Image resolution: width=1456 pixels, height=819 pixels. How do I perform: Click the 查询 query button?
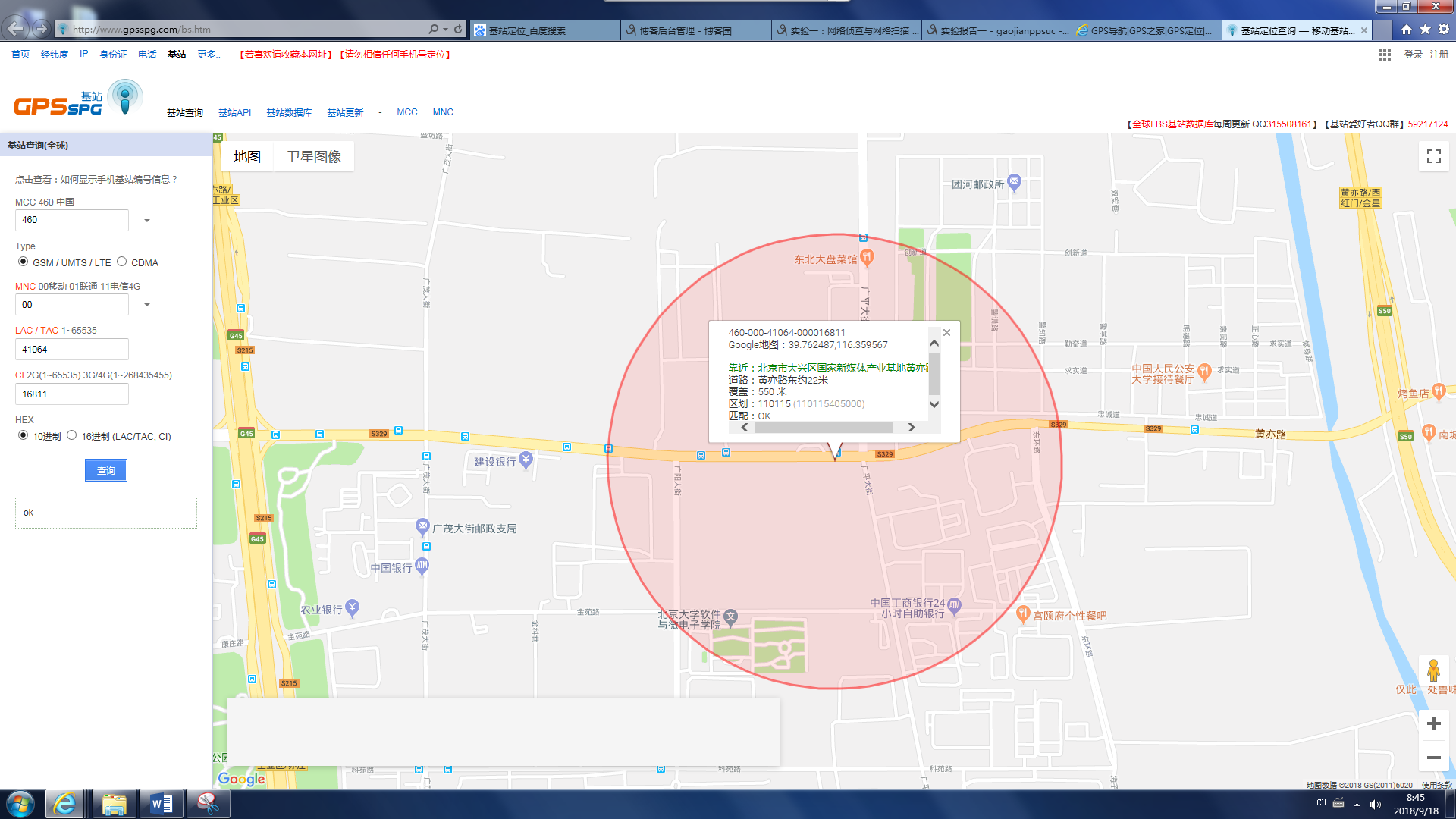click(106, 470)
